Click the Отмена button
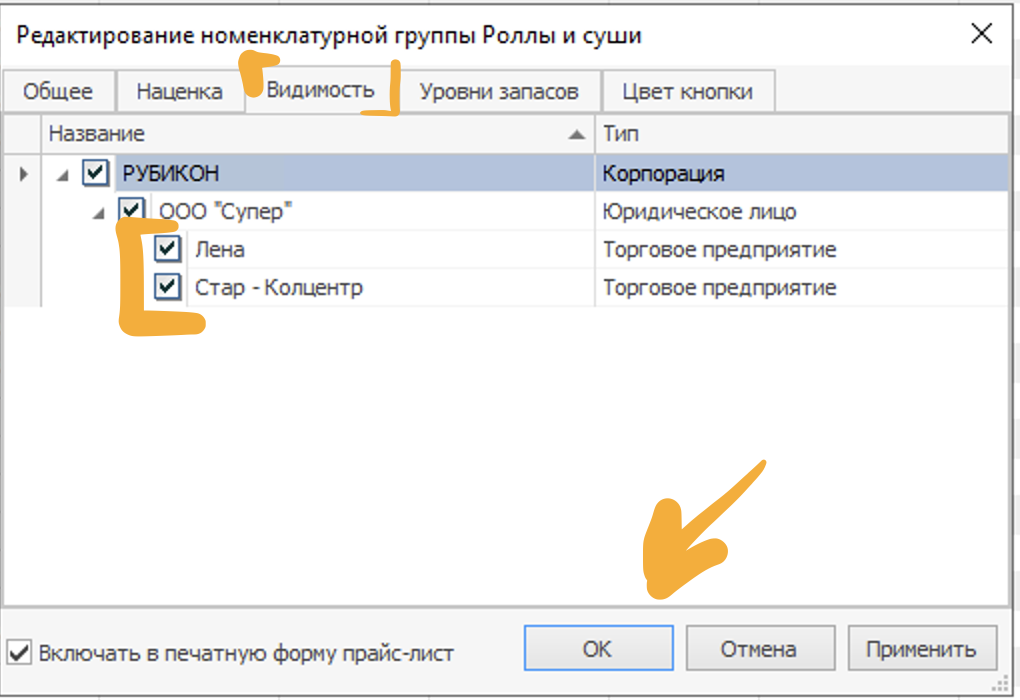This screenshot has width=1020, height=700. 758,649
